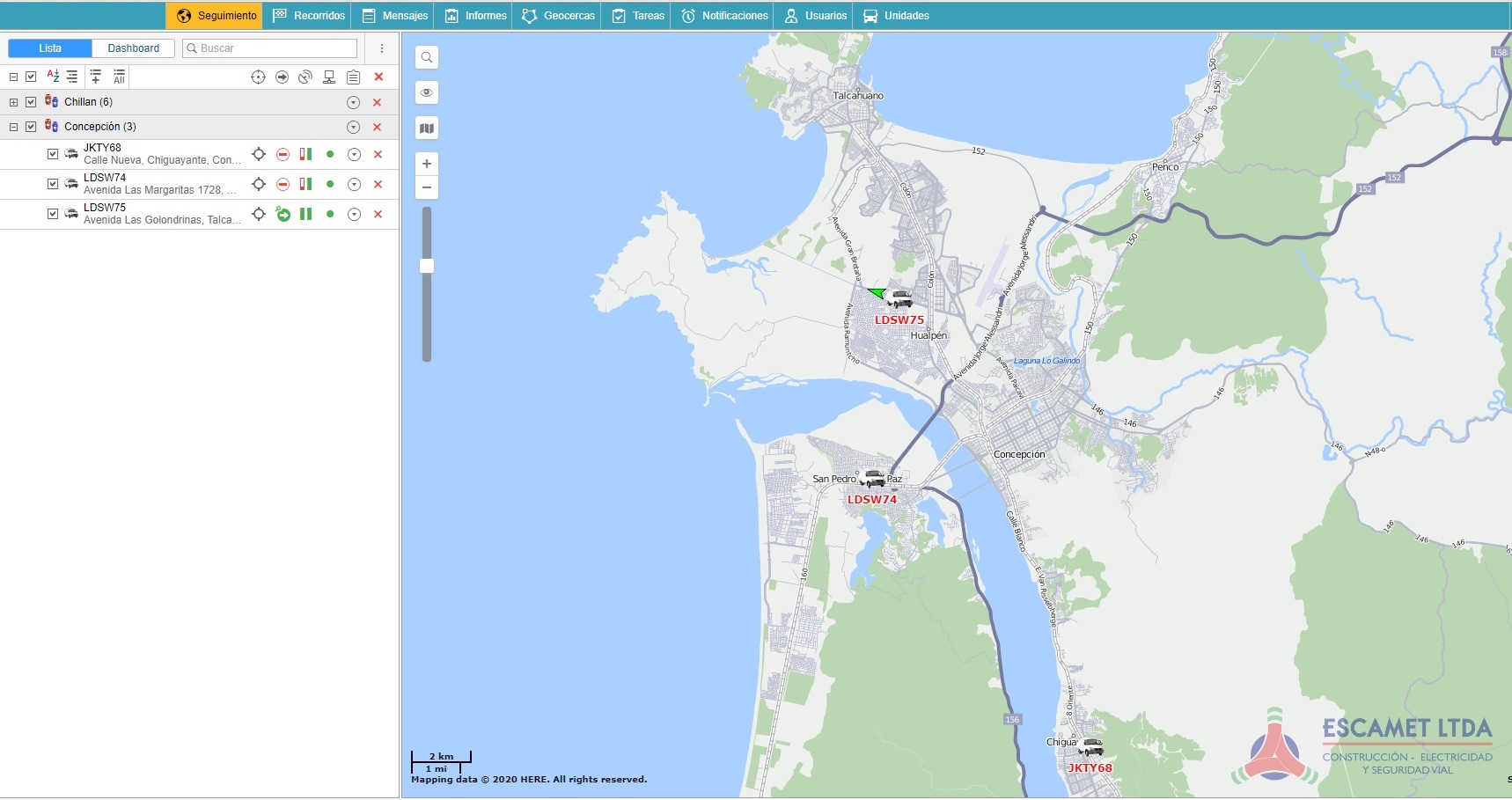The height and width of the screenshot is (800, 1512).
Task: Click the green moving status icon for LDSW75
Action: tap(283, 214)
